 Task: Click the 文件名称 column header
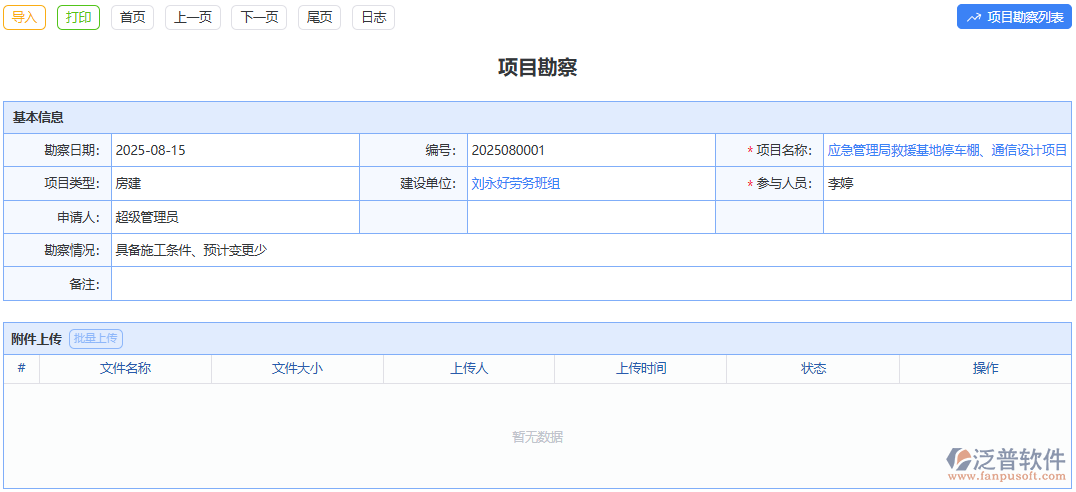pos(126,368)
